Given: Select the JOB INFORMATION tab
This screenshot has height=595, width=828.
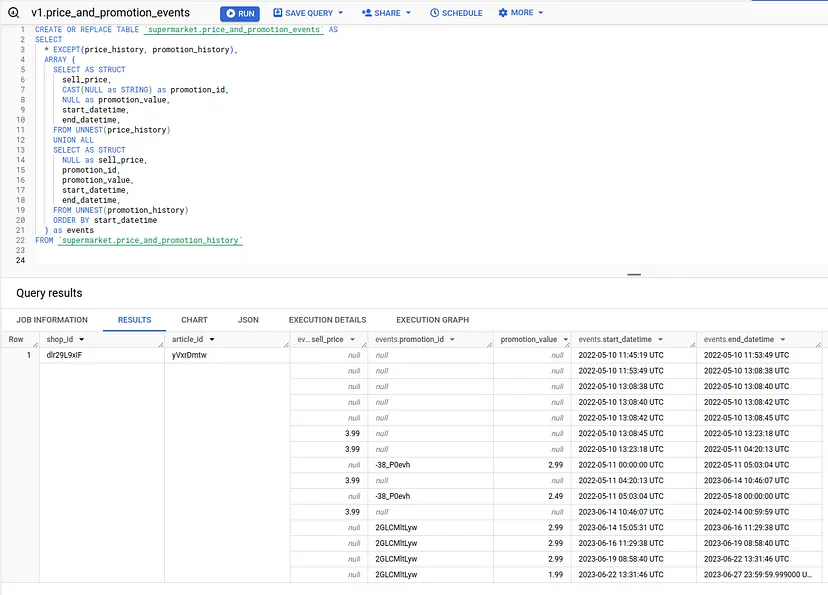Looking at the screenshot, I should click(x=51, y=320).
